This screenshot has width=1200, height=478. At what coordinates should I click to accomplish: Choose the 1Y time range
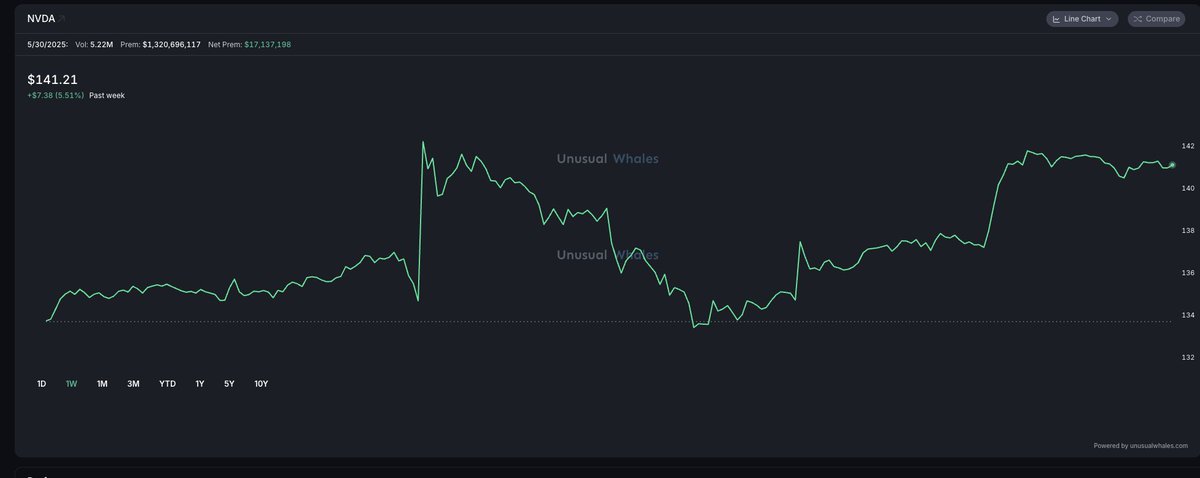pos(200,384)
